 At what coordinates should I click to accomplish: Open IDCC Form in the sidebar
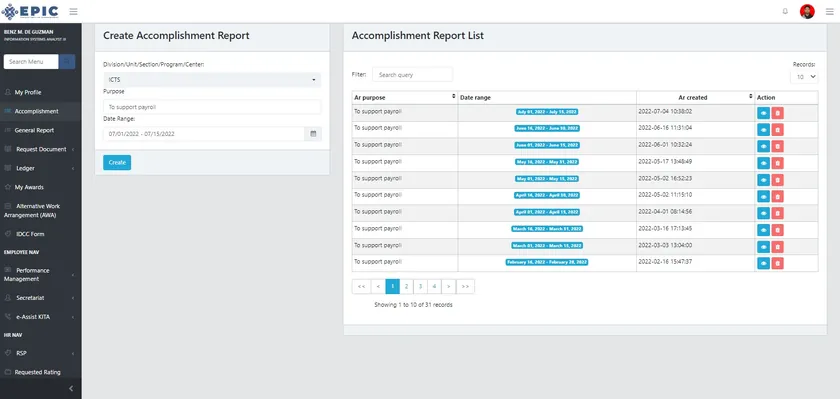[41, 234]
